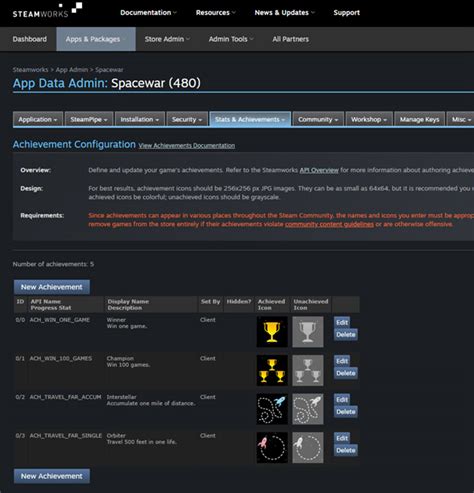Expand the Resources menu
This screenshot has height=493, width=474.
(x=216, y=13)
